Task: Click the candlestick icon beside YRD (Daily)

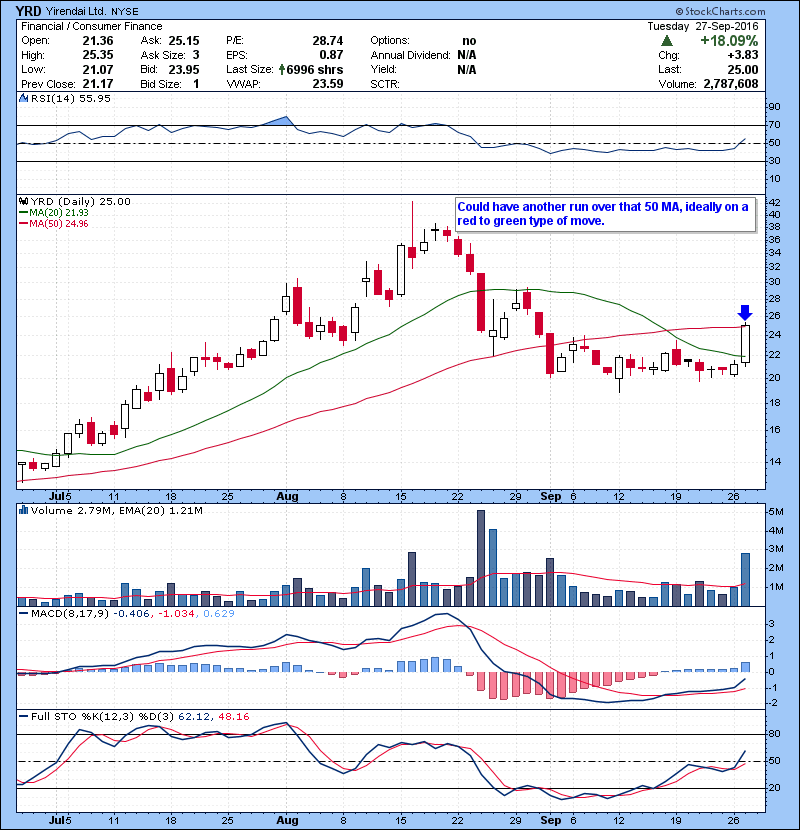Action: pyautogui.click(x=23, y=201)
